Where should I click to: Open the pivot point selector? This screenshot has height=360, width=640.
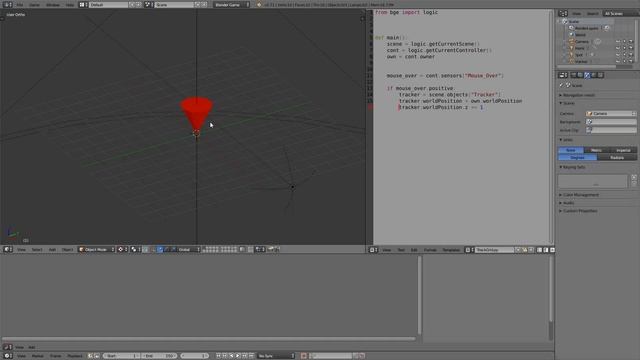pyautogui.click(x=135, y=249)
